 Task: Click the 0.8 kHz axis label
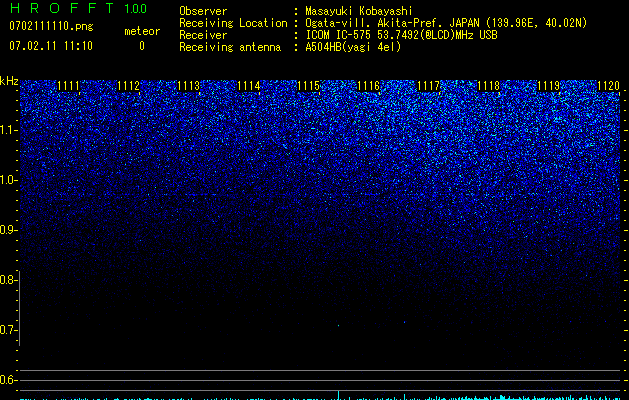pyautogui.click(x=8, y=280)
